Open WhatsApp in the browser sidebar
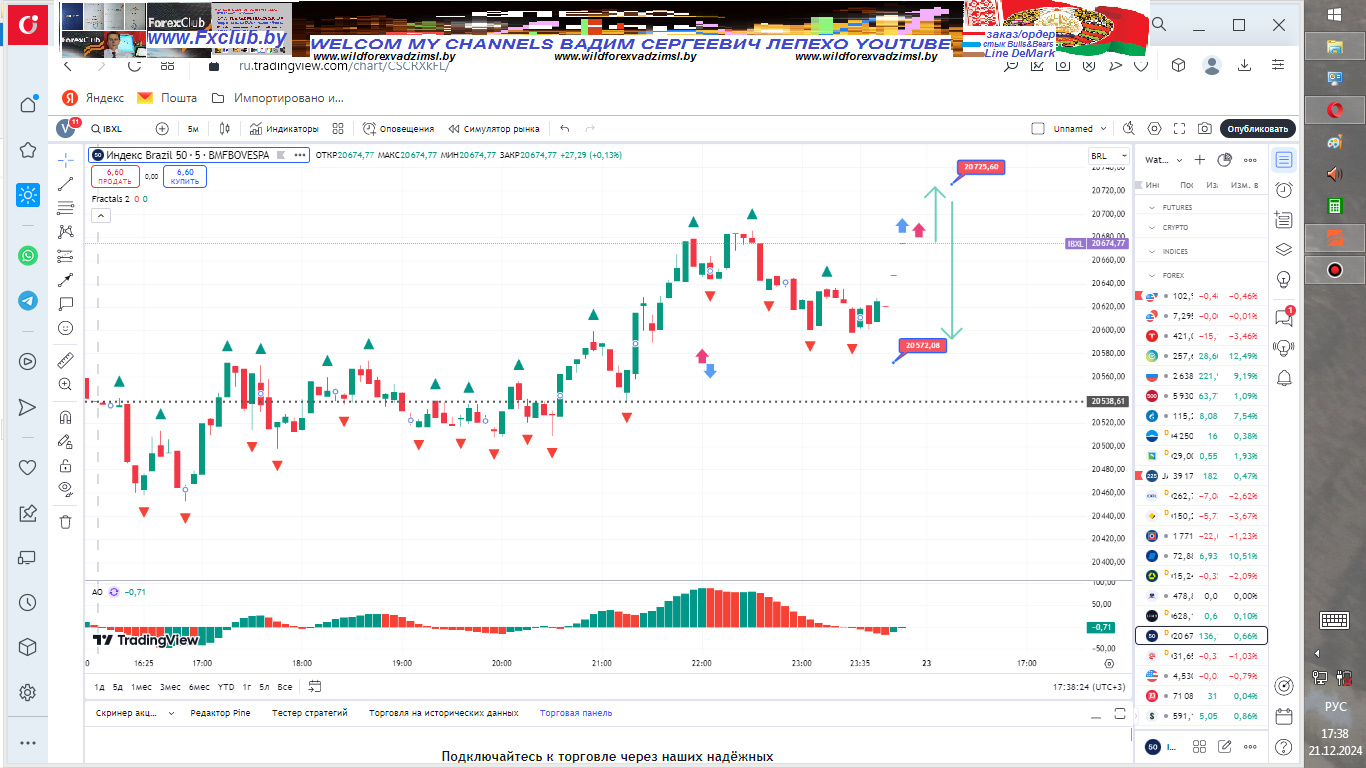The width and height of the screenshot is (1366, 768). [28, 256]
